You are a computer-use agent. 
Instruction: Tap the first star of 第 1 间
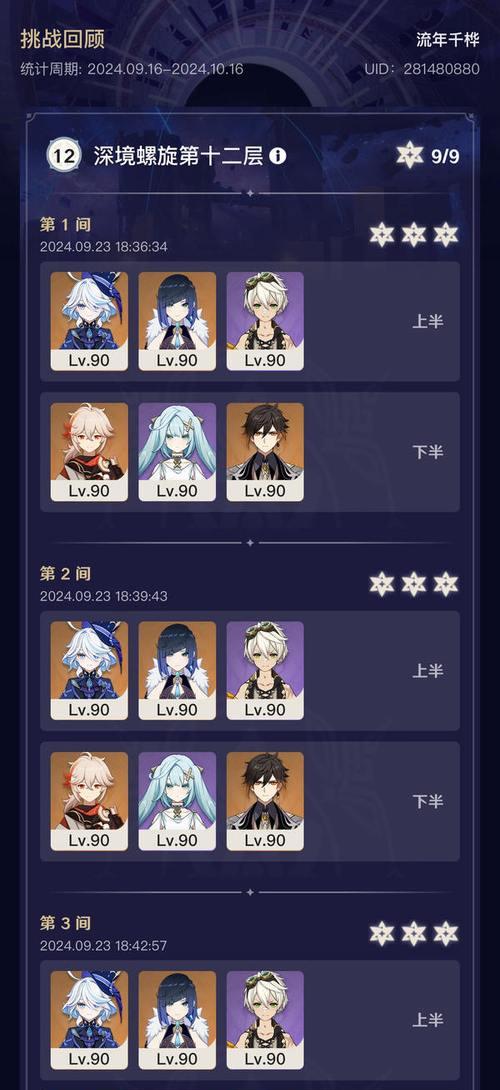coord(382,235)
